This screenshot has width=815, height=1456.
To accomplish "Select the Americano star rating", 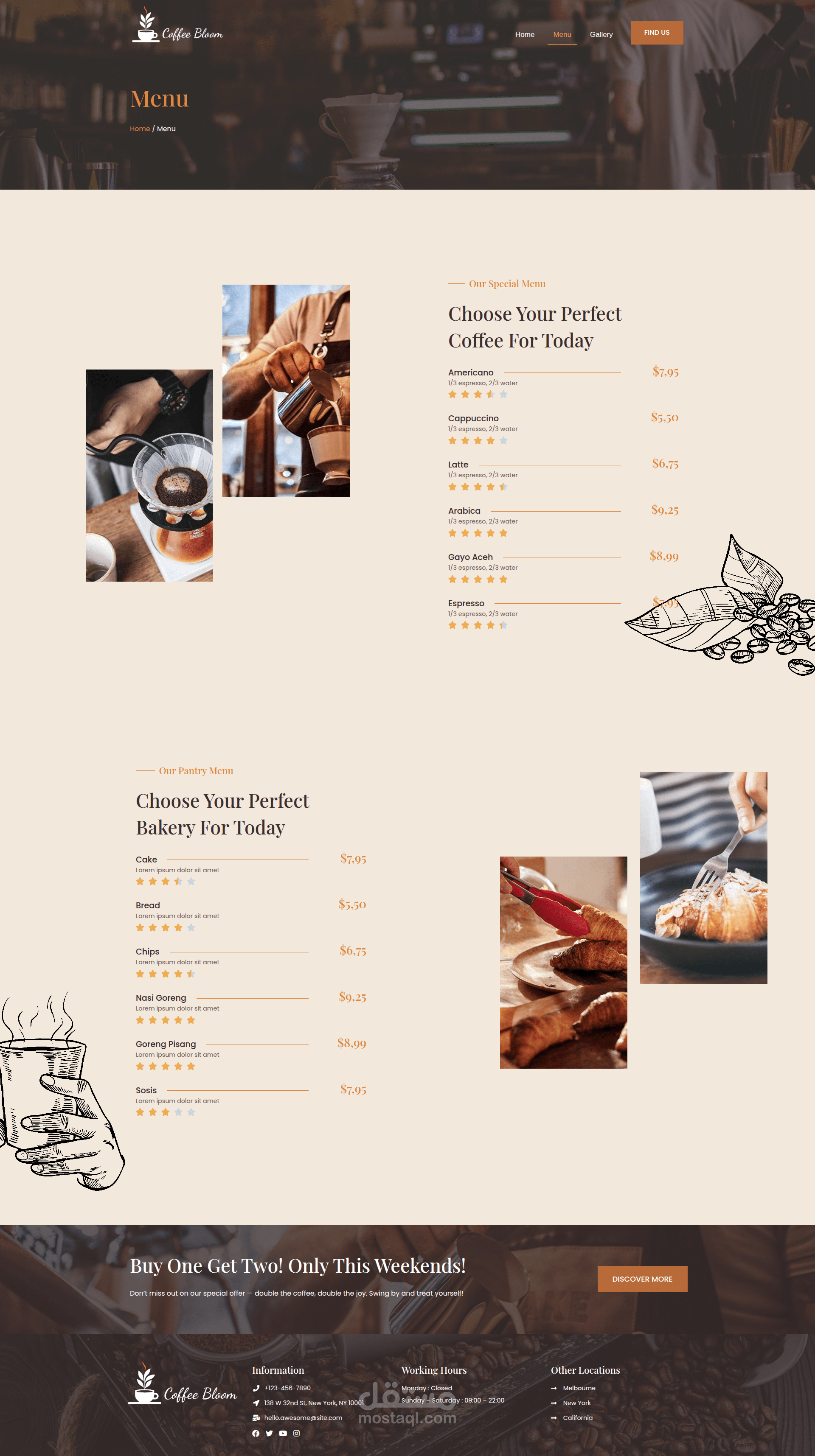I will (478, 395).
